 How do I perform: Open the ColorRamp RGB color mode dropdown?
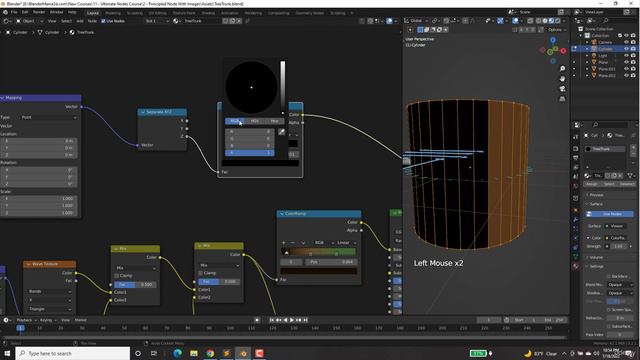[323, 243]
